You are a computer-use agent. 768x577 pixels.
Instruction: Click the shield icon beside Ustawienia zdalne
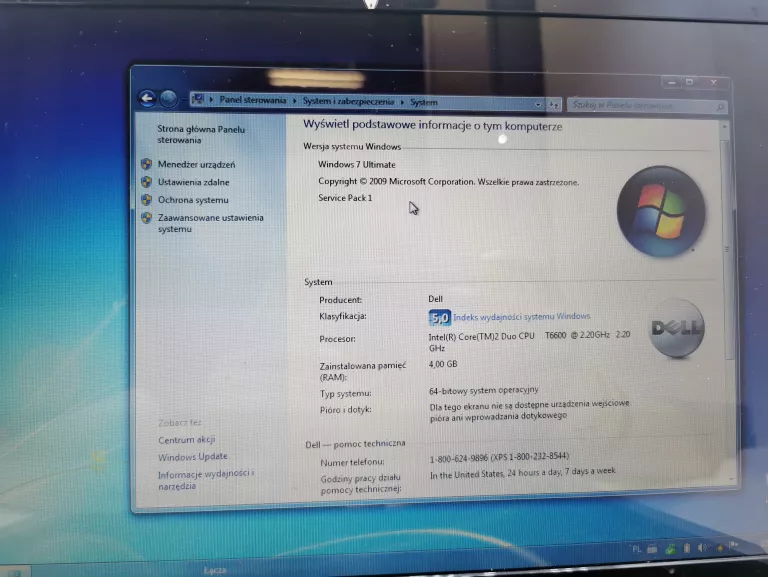pyautogui.click(x=146, y=182)
